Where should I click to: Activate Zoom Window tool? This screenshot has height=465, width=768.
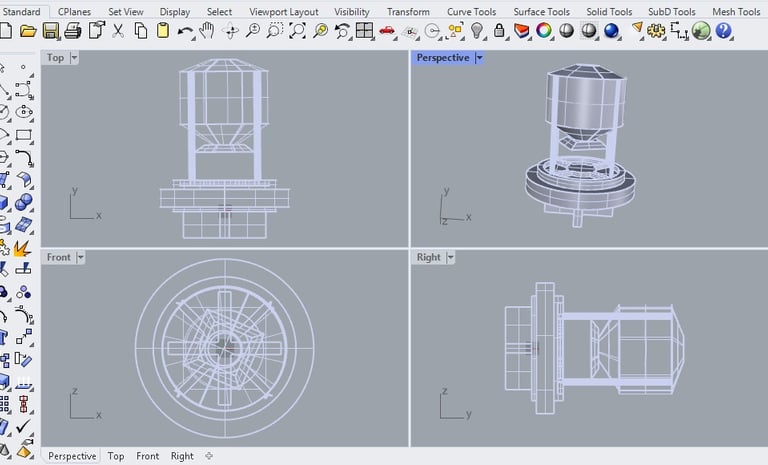[275, 31]
